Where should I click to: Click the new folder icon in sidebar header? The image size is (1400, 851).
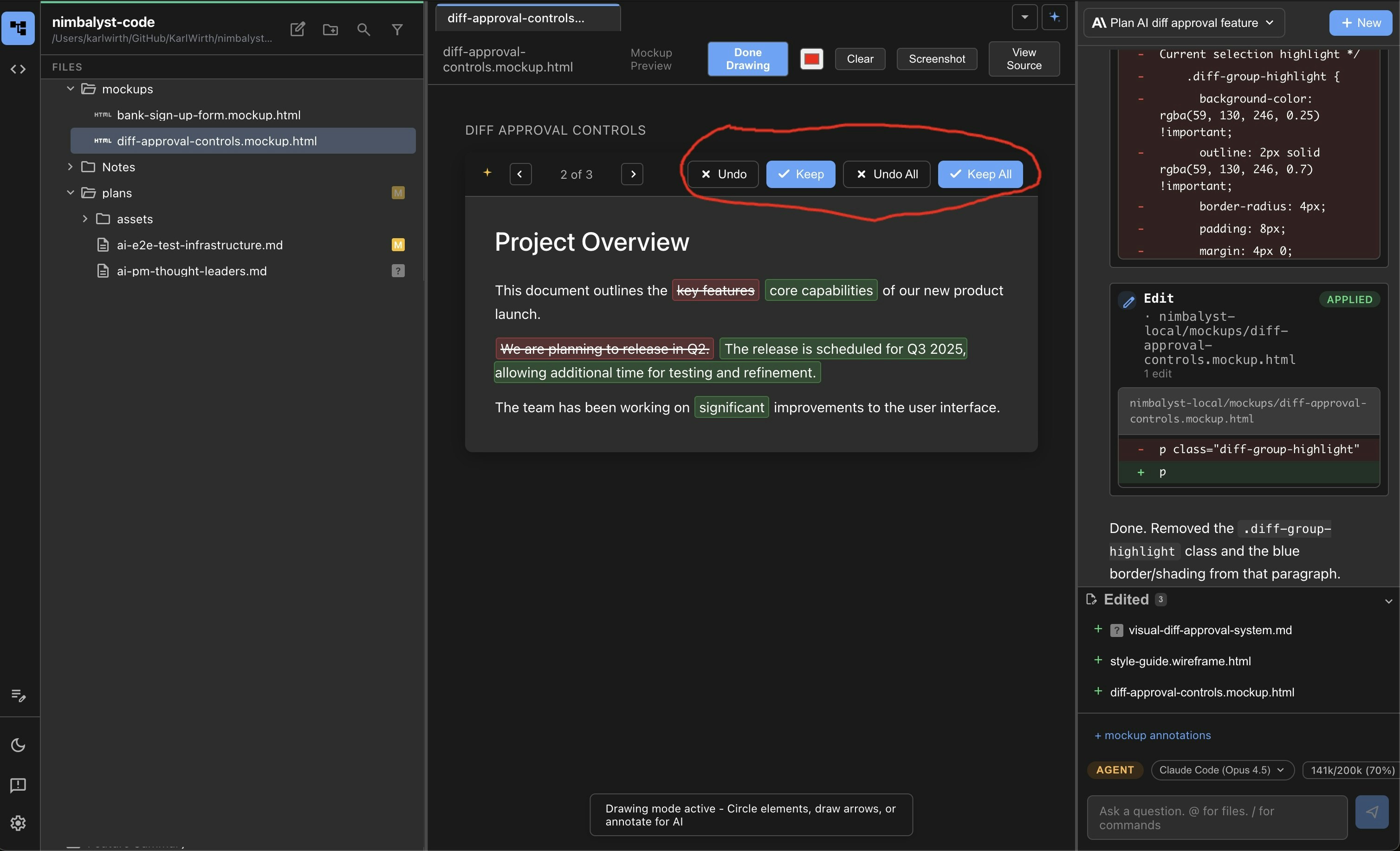pos(330,29)
